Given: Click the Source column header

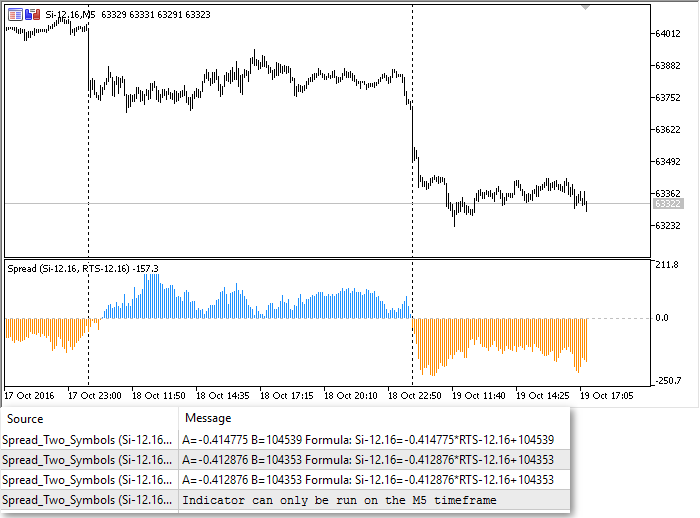Looking at the screenshot, I should click(x=25, y=419).
